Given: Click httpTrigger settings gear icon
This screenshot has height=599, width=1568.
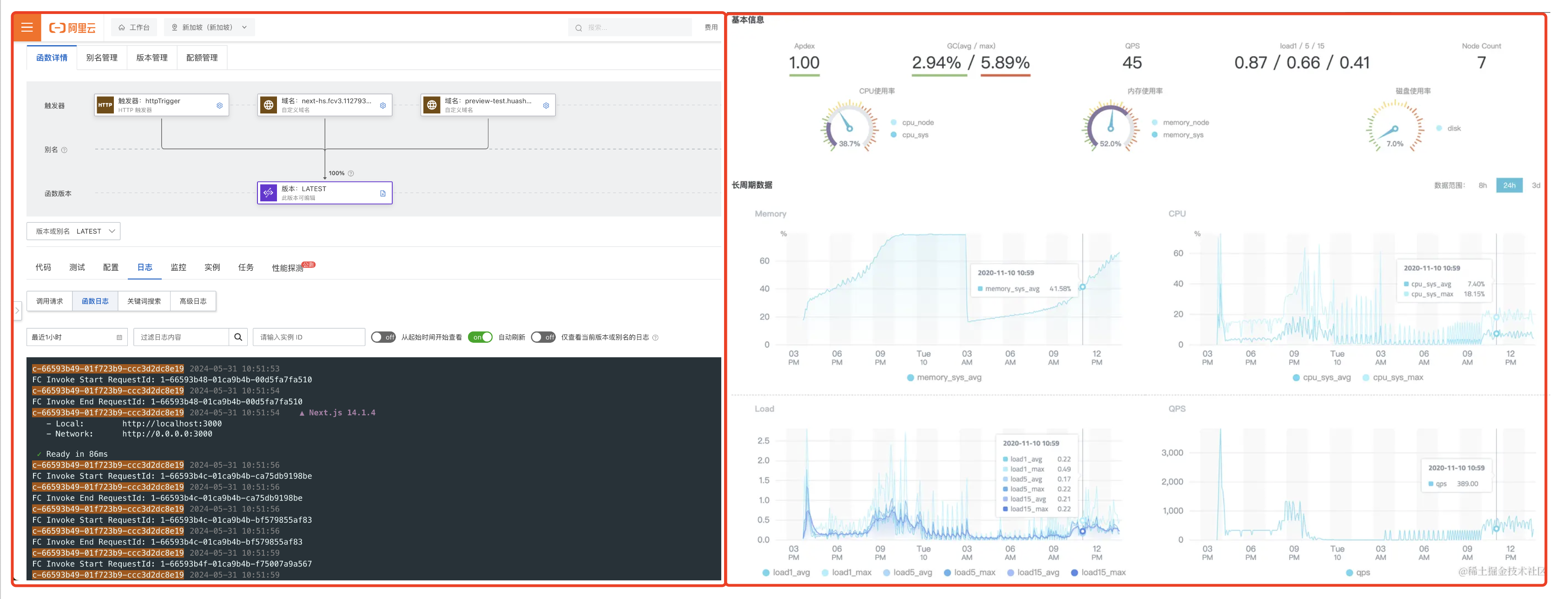Looking at the screenshot, I should (220, 106).
